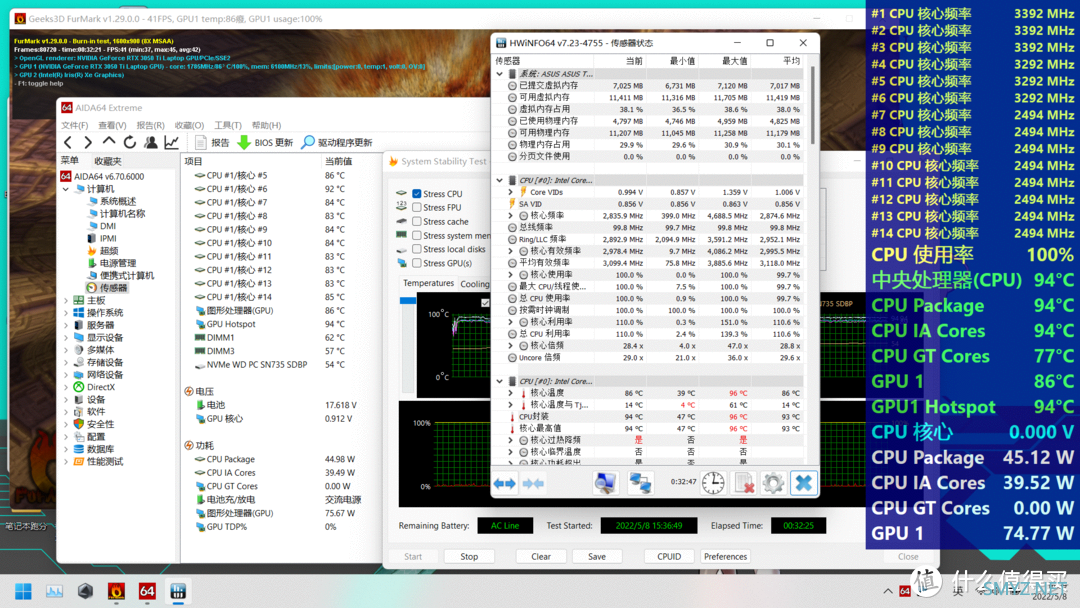
Task: Click the HWiNFO sensor list vertical scrollbar
Action: [x=813, y=106]
